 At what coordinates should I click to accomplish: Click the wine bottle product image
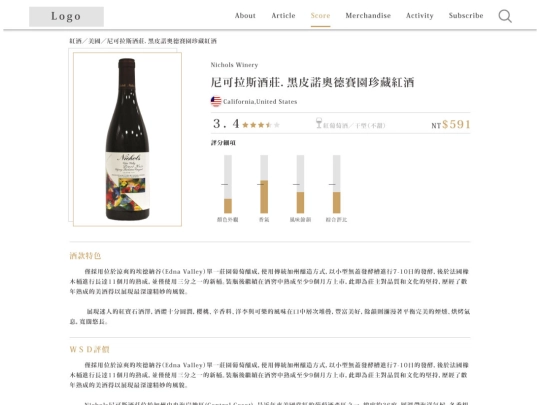(127, 139)
